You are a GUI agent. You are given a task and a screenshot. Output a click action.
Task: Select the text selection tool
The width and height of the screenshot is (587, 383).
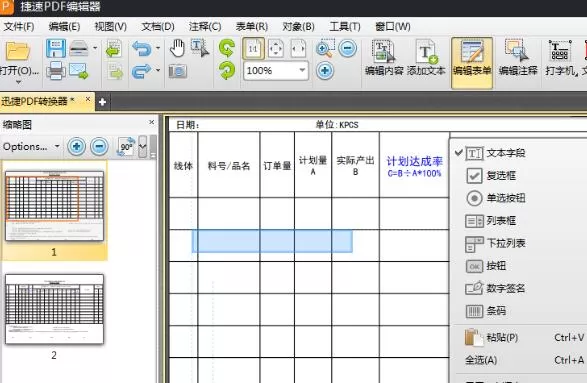pyautogui.click(x=200, y=48)
